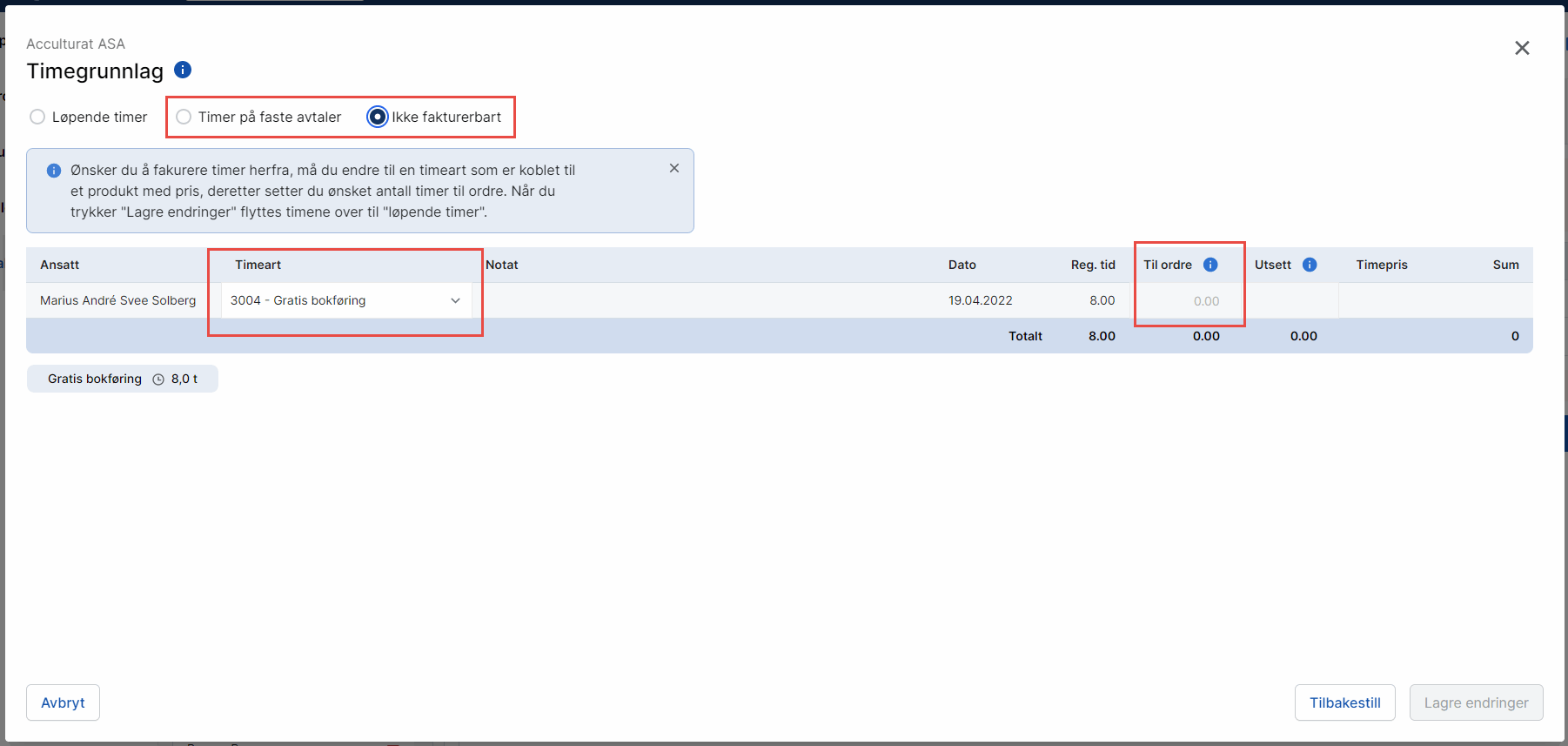Click Lagre endringer button
Viewport: 1568px width, 746px height.
pyautogui.click(x=1476, y=702)
